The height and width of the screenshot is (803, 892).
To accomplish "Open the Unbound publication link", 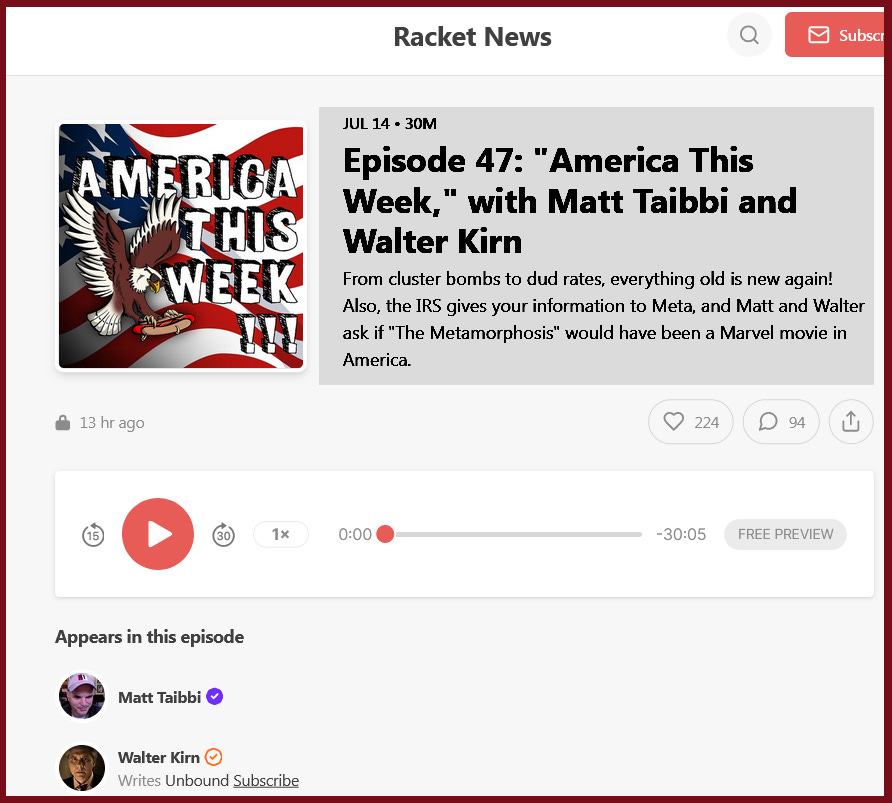I will tap(197, 781).
